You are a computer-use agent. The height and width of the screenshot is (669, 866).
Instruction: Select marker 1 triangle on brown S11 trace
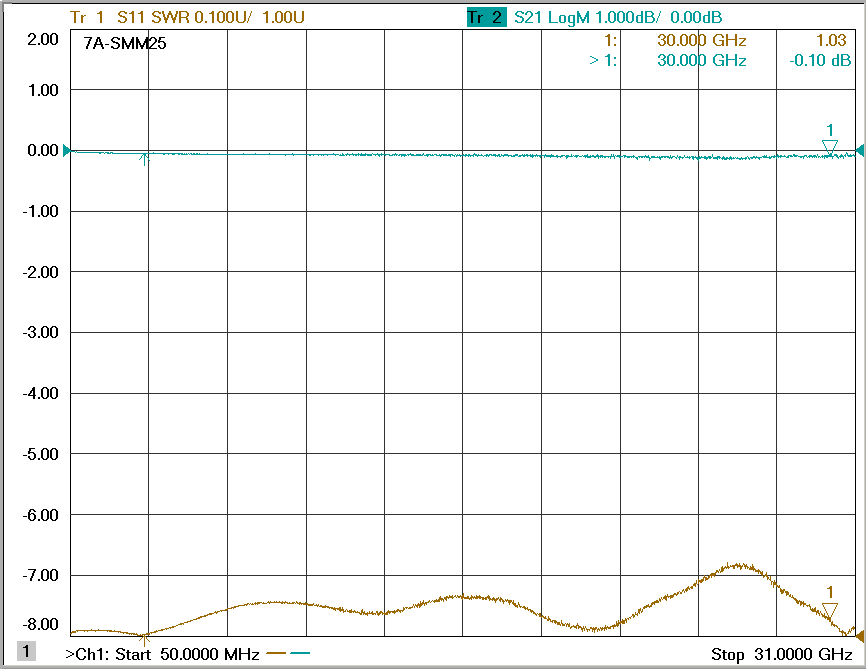pos(829,610)
